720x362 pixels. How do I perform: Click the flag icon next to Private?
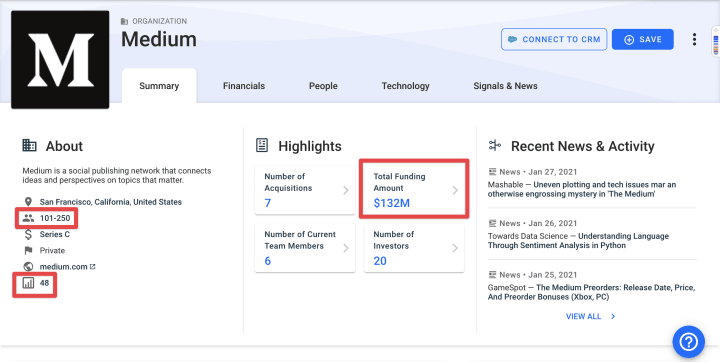(28, 250)
